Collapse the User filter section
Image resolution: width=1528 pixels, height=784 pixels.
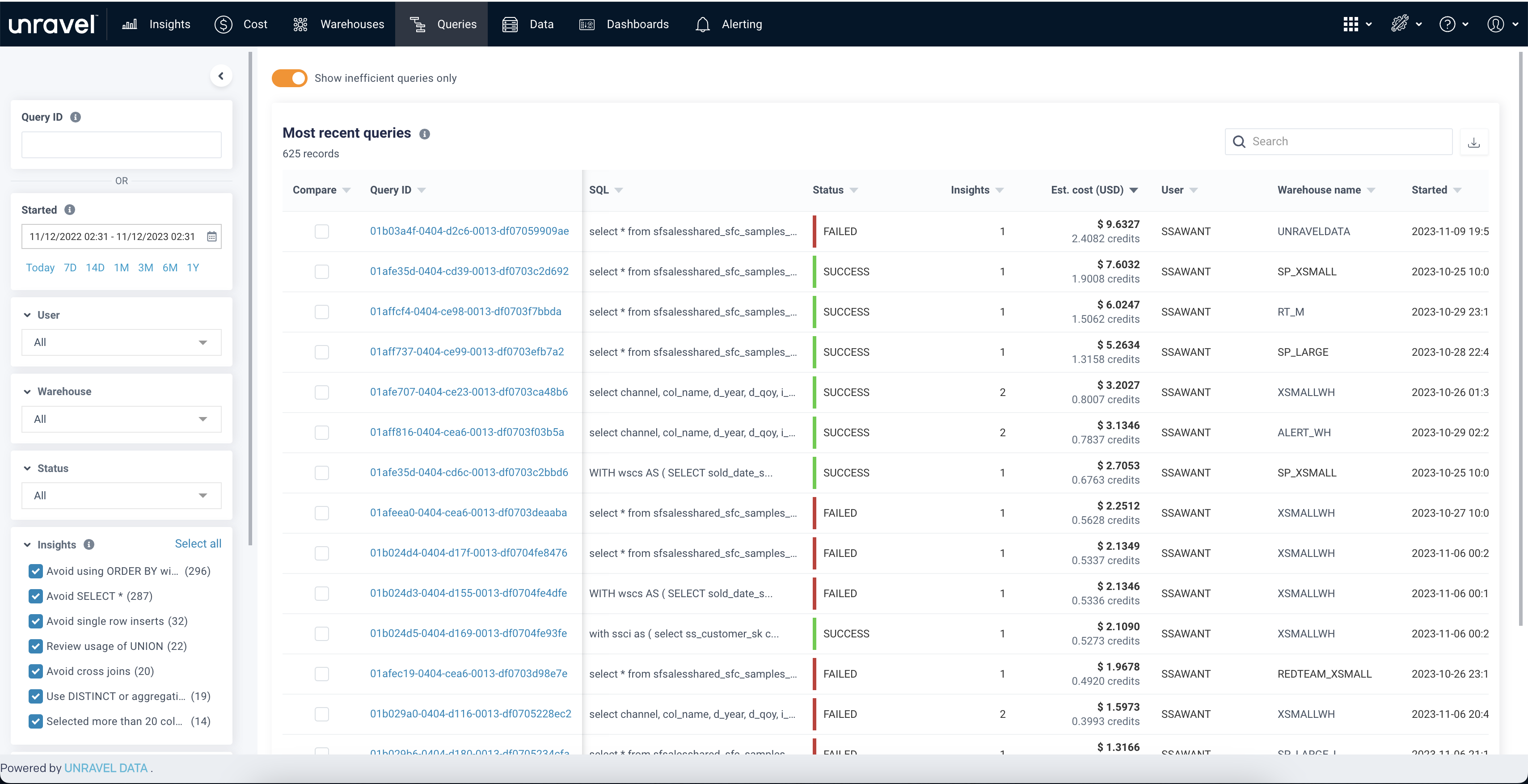[x=27, y=315]
